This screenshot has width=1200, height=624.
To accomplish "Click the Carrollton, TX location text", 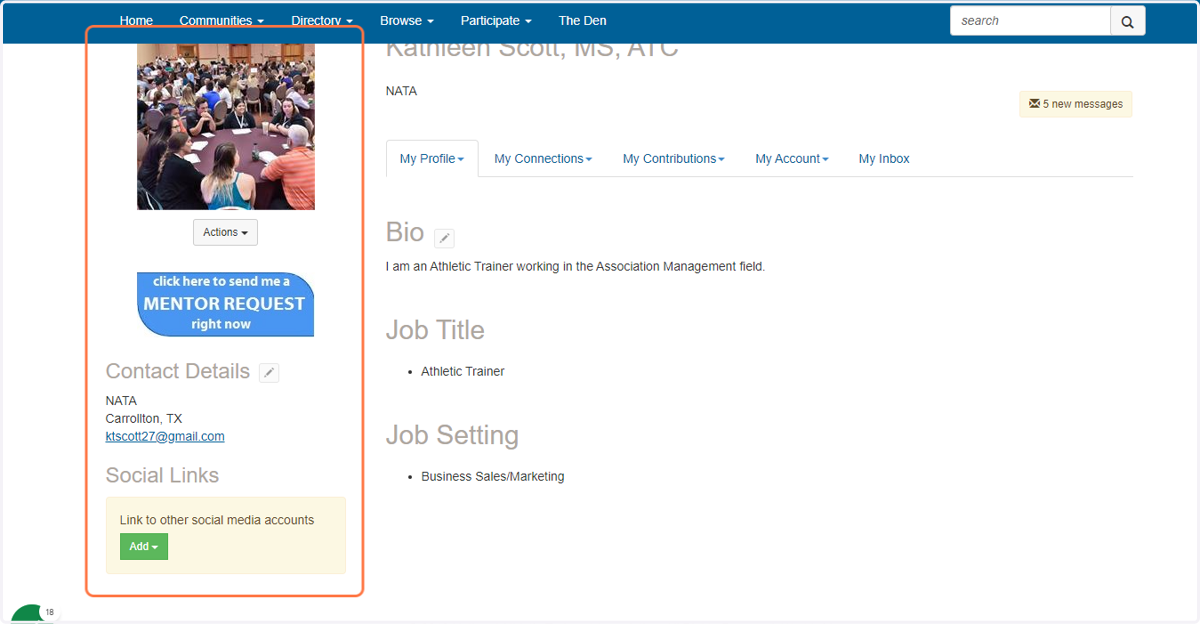I will [x=144, y=419].
